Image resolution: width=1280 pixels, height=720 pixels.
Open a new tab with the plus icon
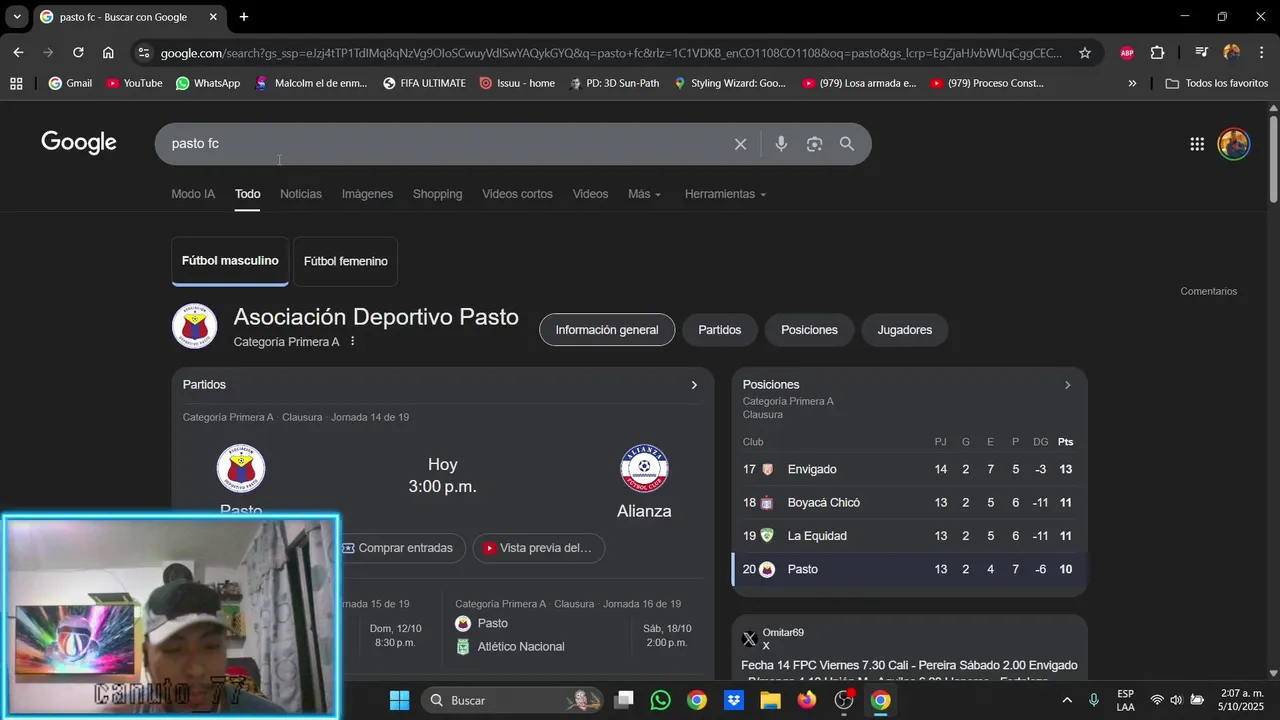[x=244, y=17]
